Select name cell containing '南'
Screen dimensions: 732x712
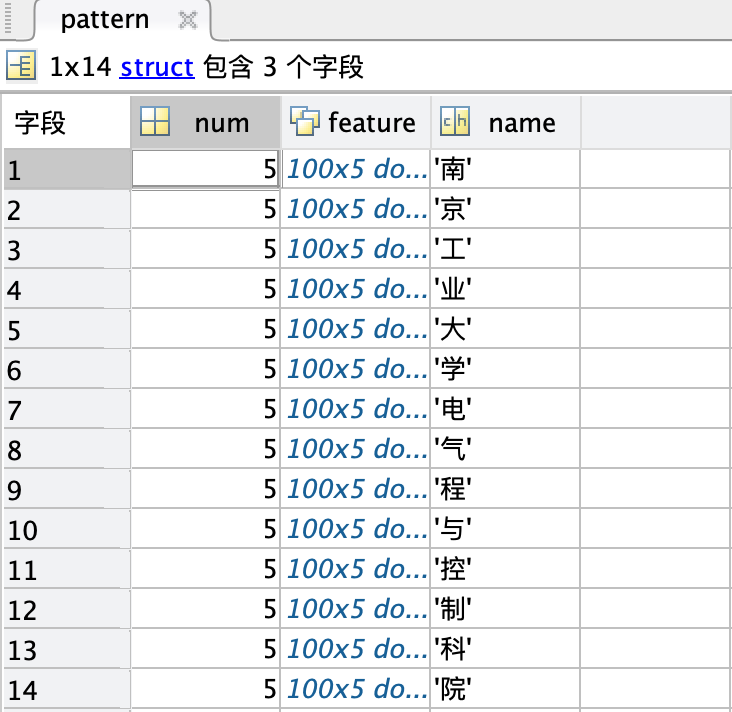[504, 170]
